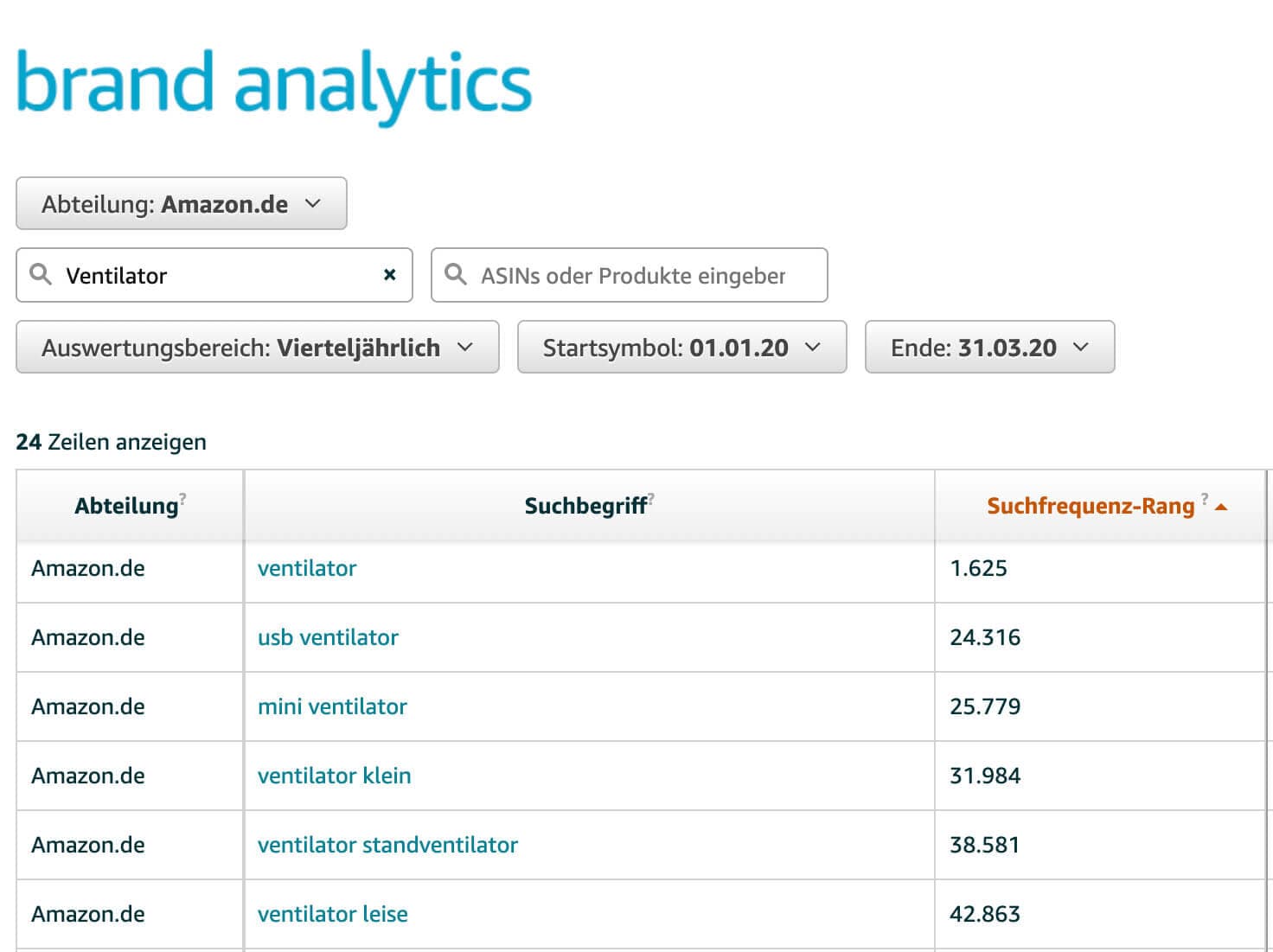
Task: Click the help question mark beside Suchbegriff header
Action: pos(651,498)
